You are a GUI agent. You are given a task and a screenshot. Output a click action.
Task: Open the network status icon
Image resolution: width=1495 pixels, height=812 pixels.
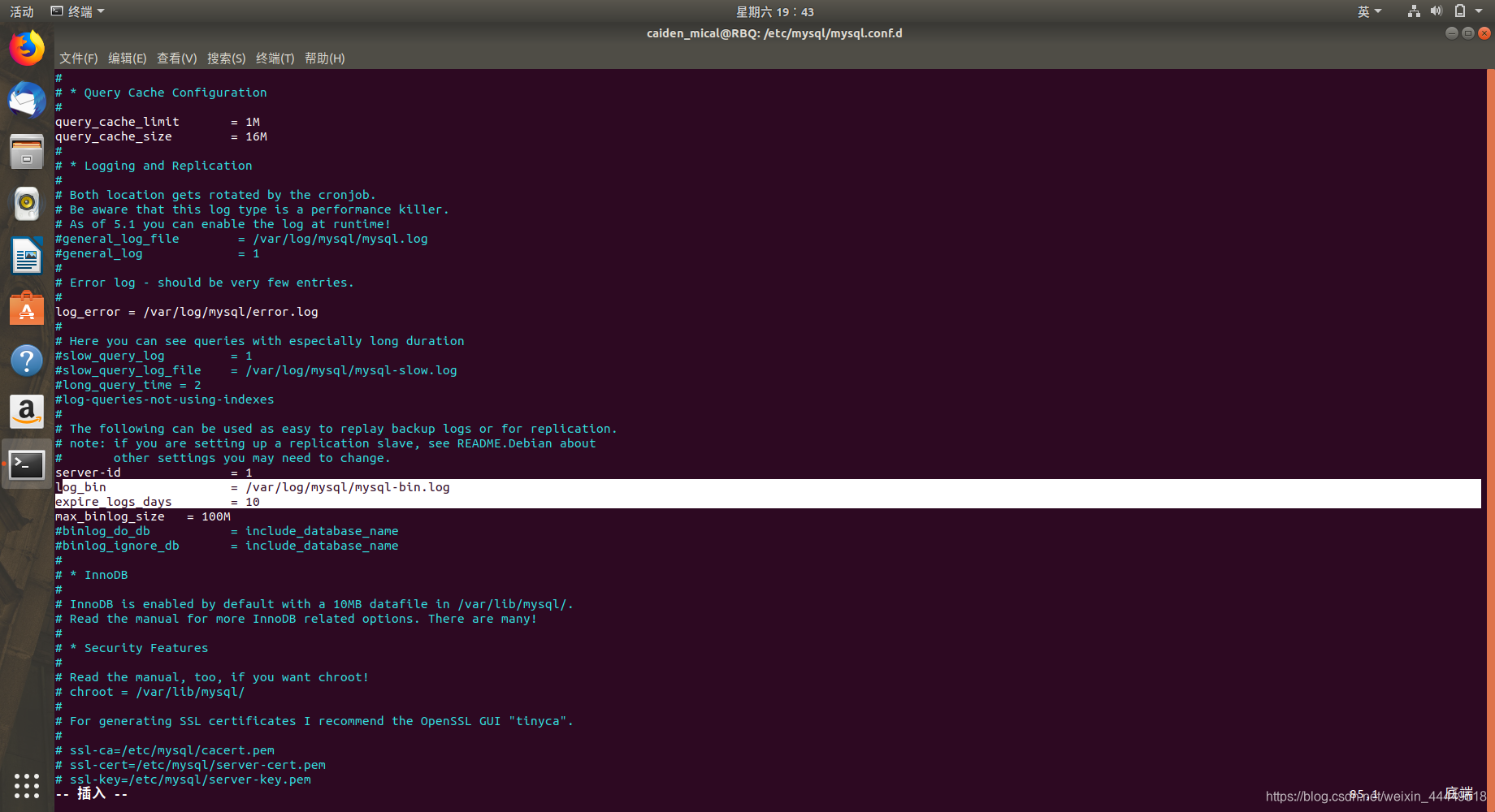(x=1414, y=11)
